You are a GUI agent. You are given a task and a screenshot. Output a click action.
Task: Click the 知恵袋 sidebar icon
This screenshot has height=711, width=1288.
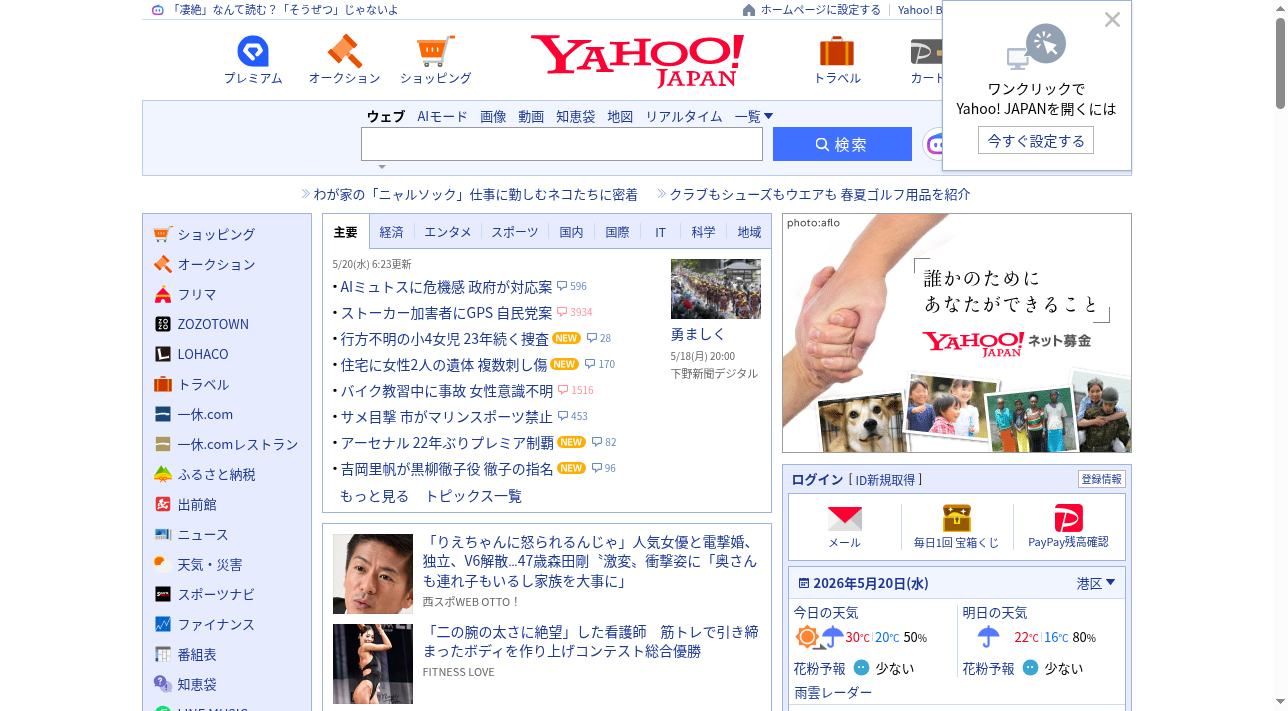(163, 684)
